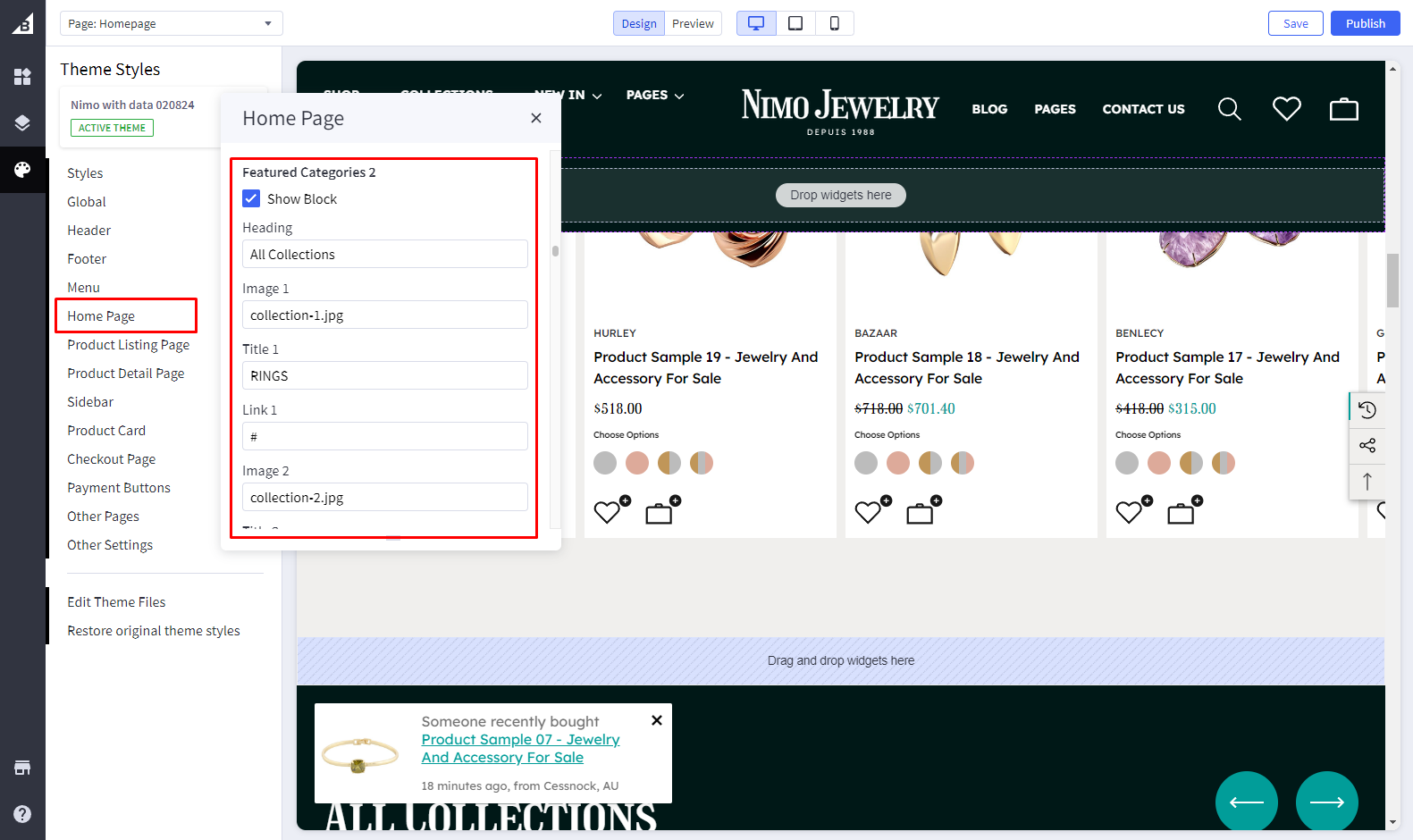Click the help question mark icon
The image size is (1413, 840).
point(22,814)
